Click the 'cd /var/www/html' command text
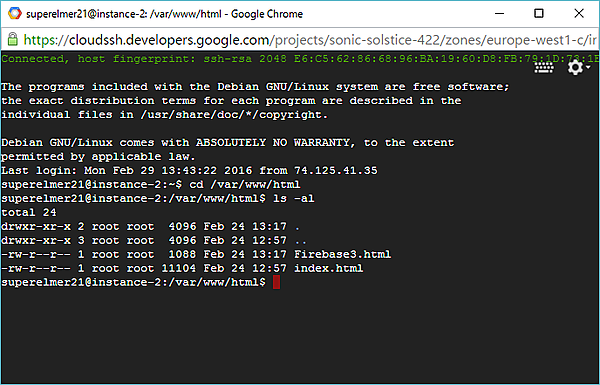The width and height of the screenshot is (600, 385). pyautogui.click(x=245, y=184)
